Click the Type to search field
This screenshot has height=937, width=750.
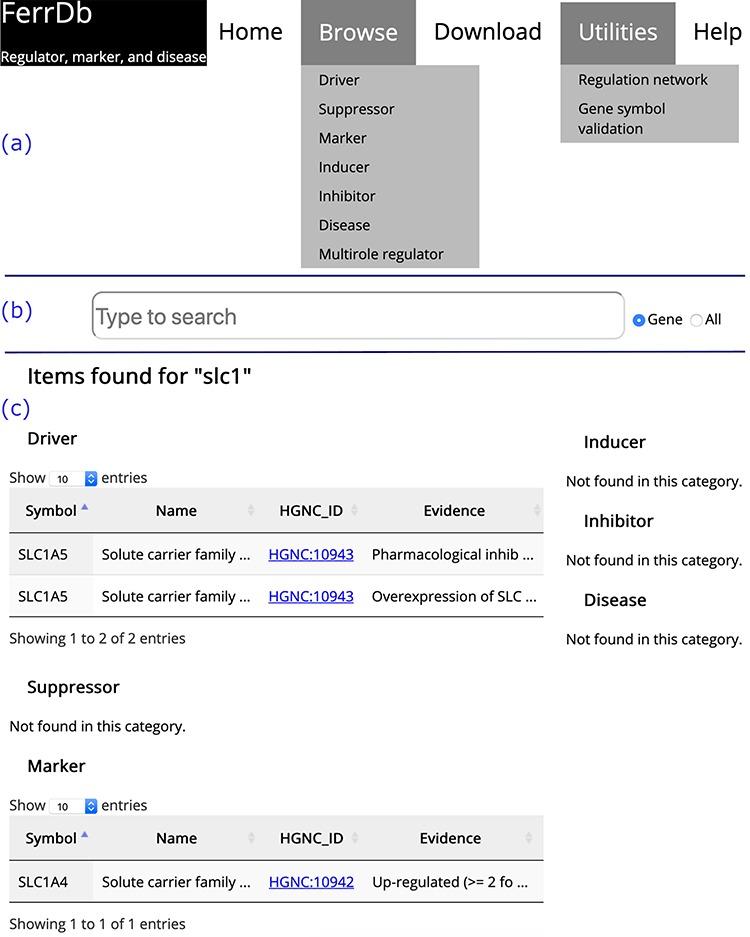pyautogui.click(x=357, y=317)
